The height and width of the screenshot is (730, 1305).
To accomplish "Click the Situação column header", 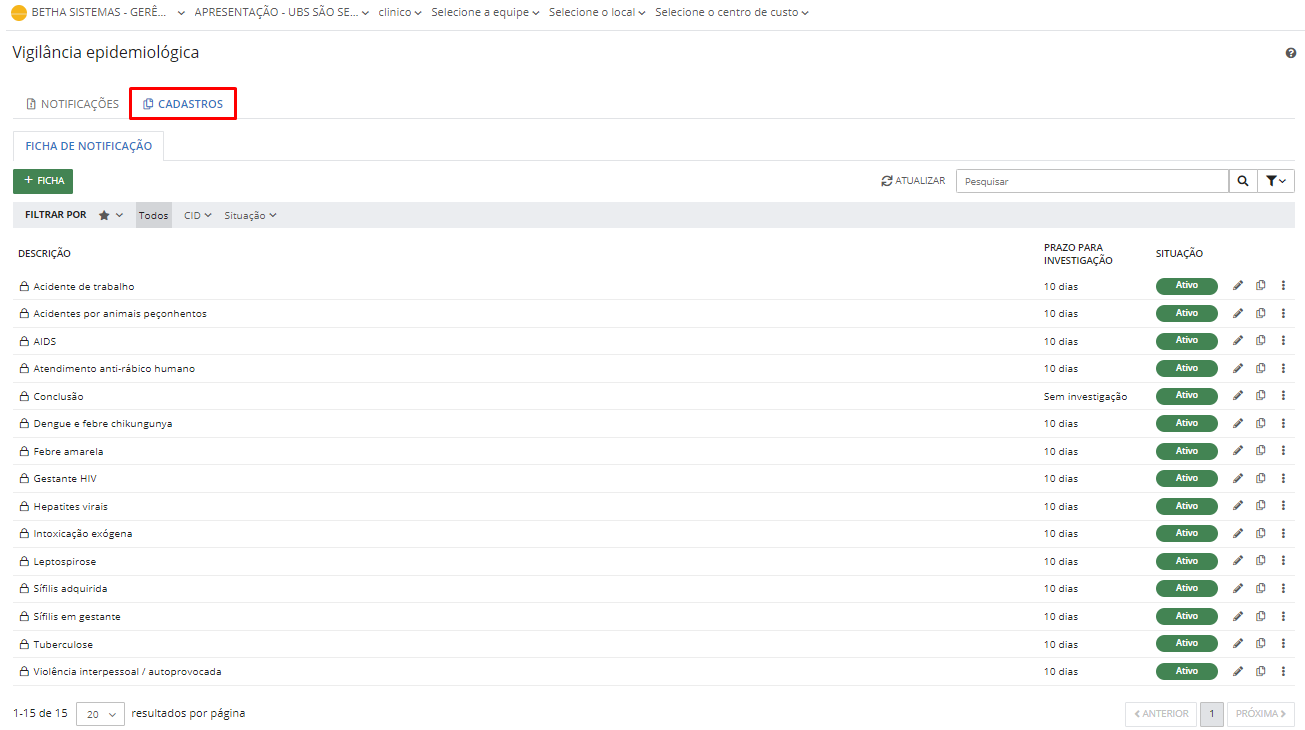I will tap(1179, 254).
